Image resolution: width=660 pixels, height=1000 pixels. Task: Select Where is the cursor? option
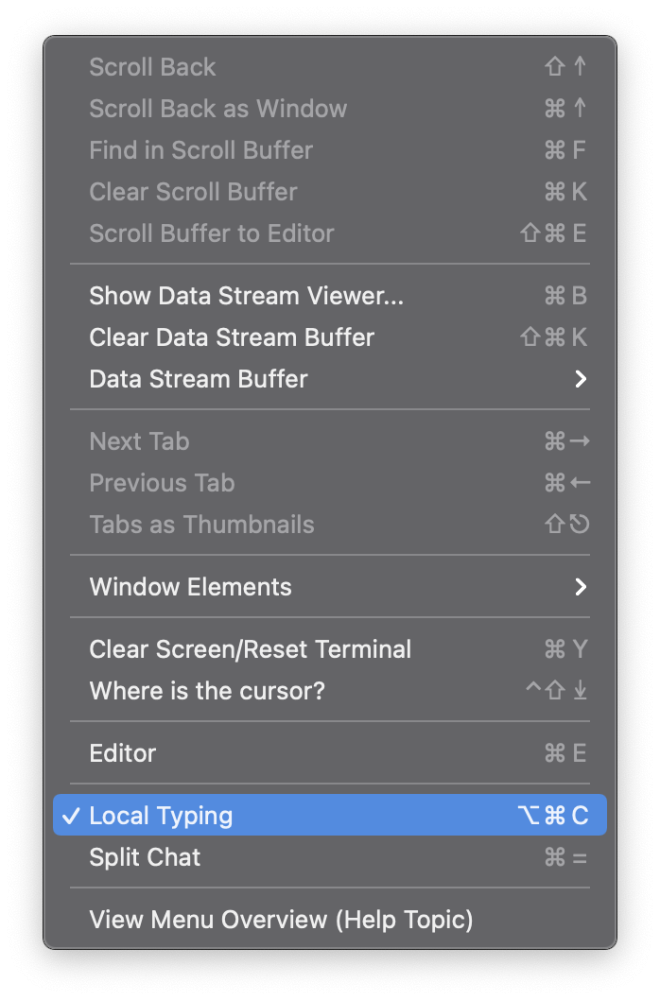[207, 692]
